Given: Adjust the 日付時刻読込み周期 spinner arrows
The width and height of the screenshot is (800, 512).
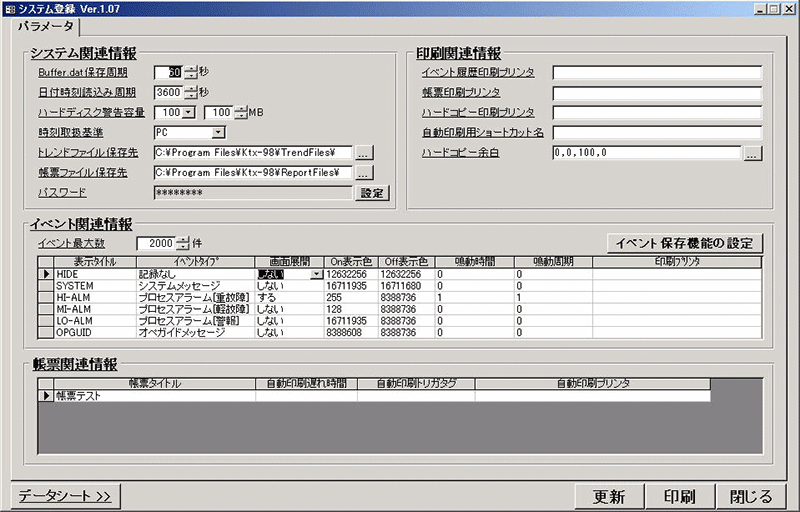Looking at the screenshot, I should (x=190, y=92).
